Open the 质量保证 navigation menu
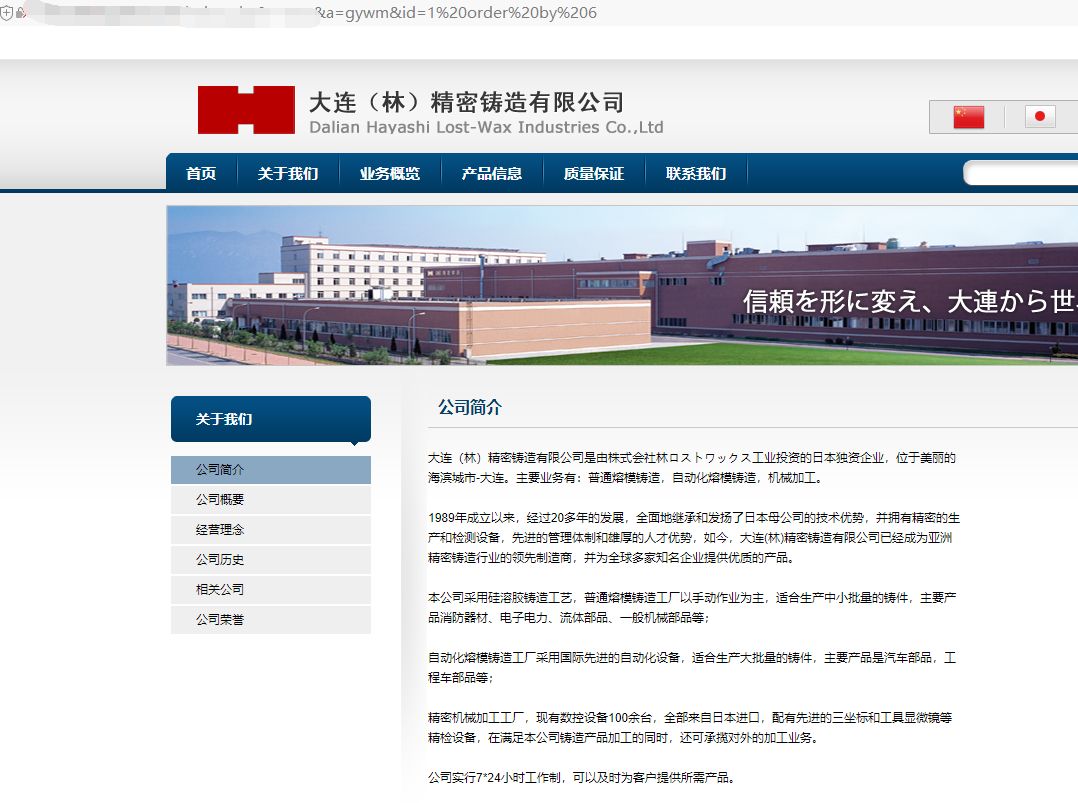This screenshot has width=1078, height=803. point(593,173)
